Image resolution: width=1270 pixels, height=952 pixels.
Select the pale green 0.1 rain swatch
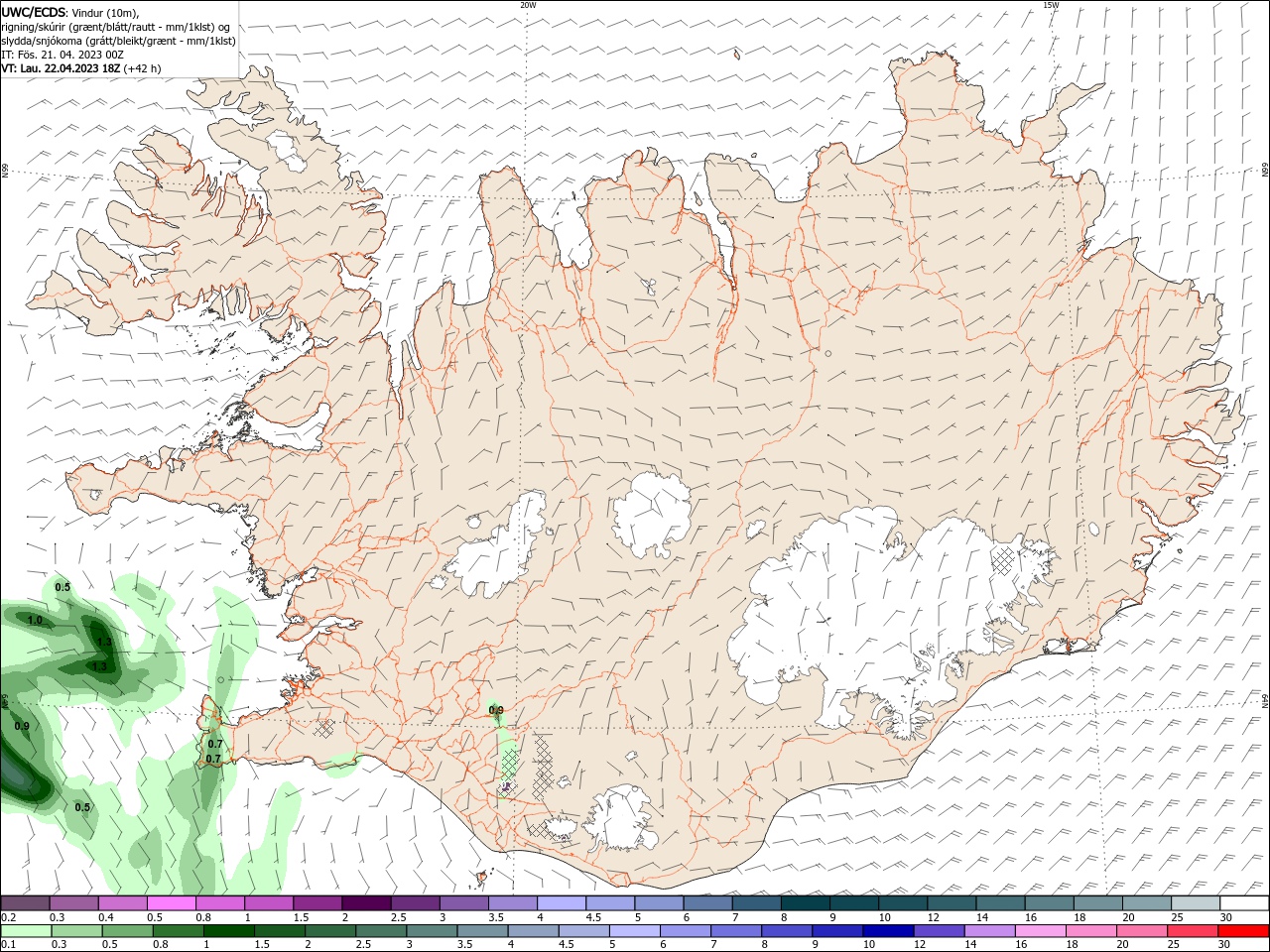(26, 931)
